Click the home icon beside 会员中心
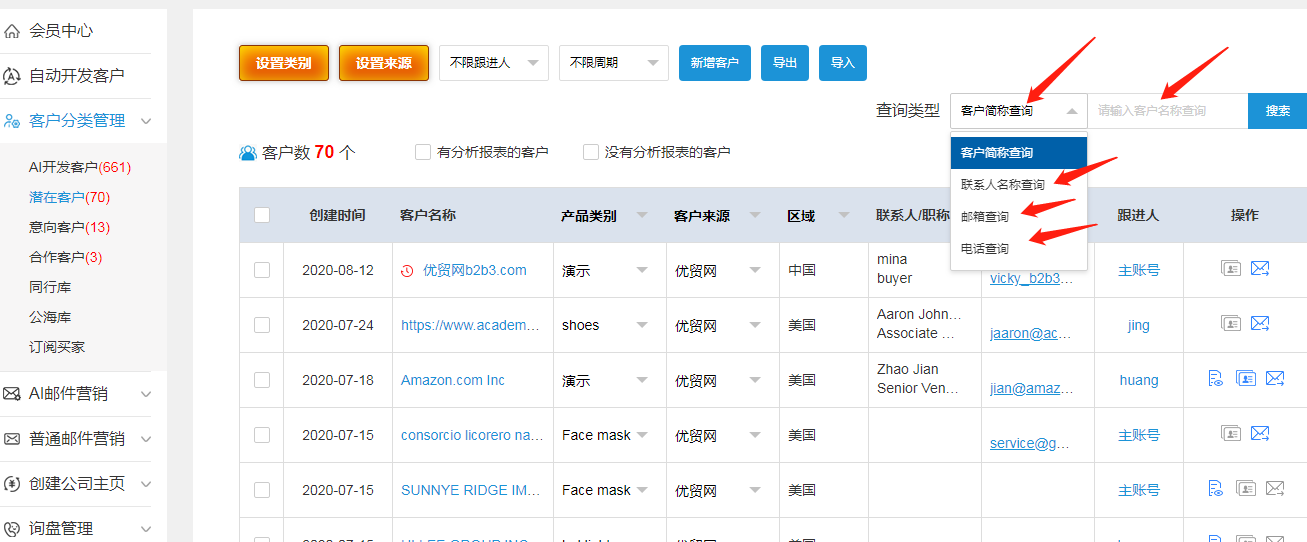The width and height of the screenshot is (1307, 542). click(x=12, y=31)
